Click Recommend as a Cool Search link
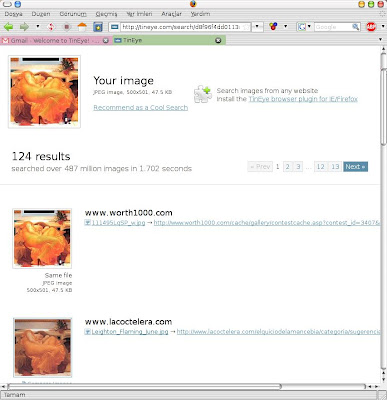The image size is (387, 400). [x=141, y=108]
